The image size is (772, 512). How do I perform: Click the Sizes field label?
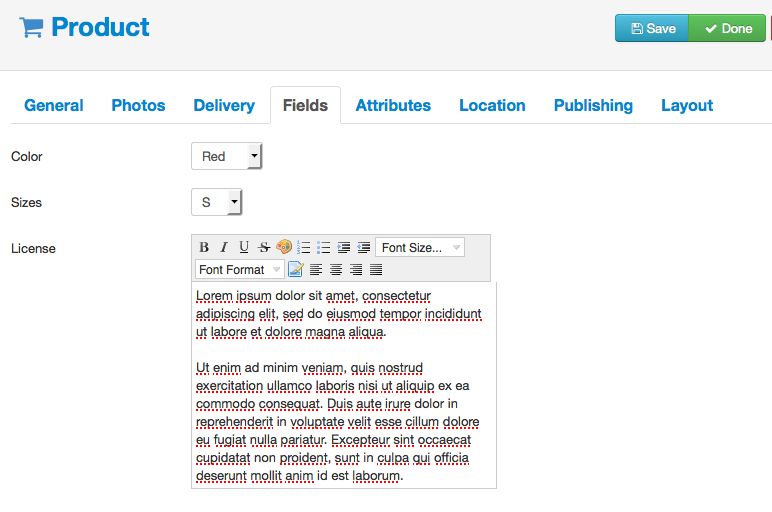(26, 202)
